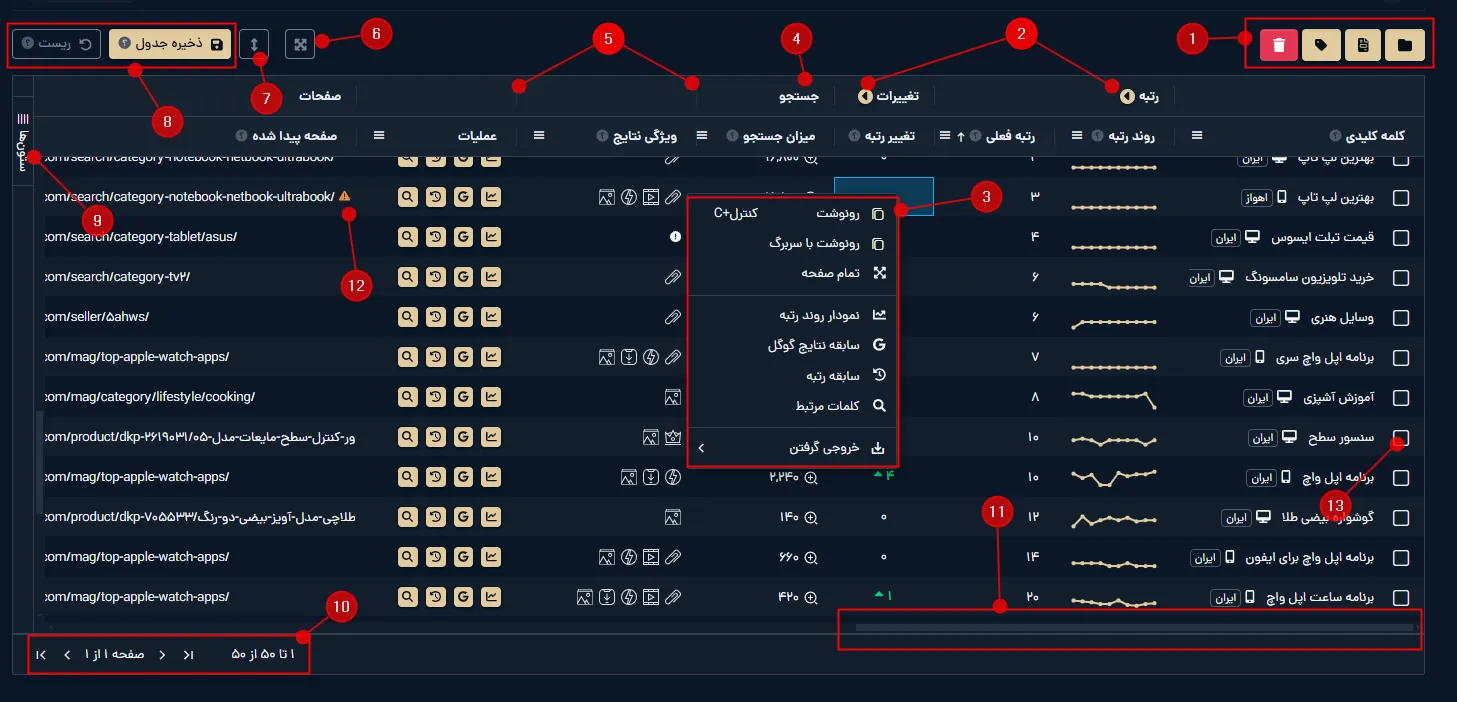Click the ذخیره جدول save button
This screenshot has height=702, width=1457.
[x=170, y=44]
